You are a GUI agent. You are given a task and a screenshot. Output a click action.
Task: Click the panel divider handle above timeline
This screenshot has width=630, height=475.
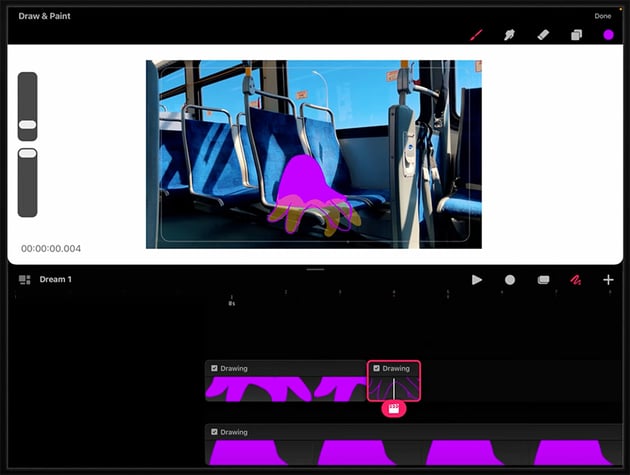click(315, 269)
